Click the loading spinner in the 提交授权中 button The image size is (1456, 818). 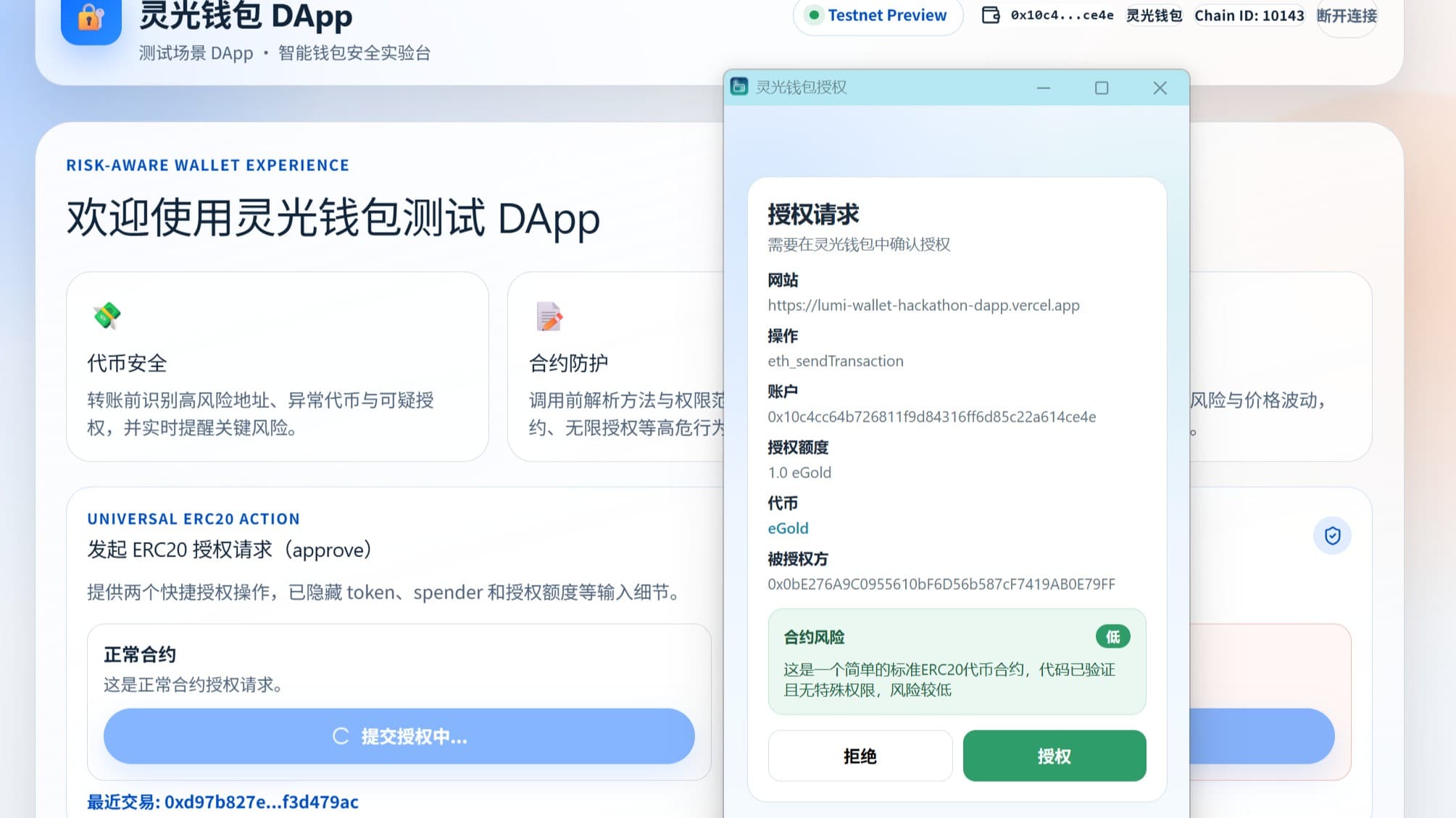(339, 737)
